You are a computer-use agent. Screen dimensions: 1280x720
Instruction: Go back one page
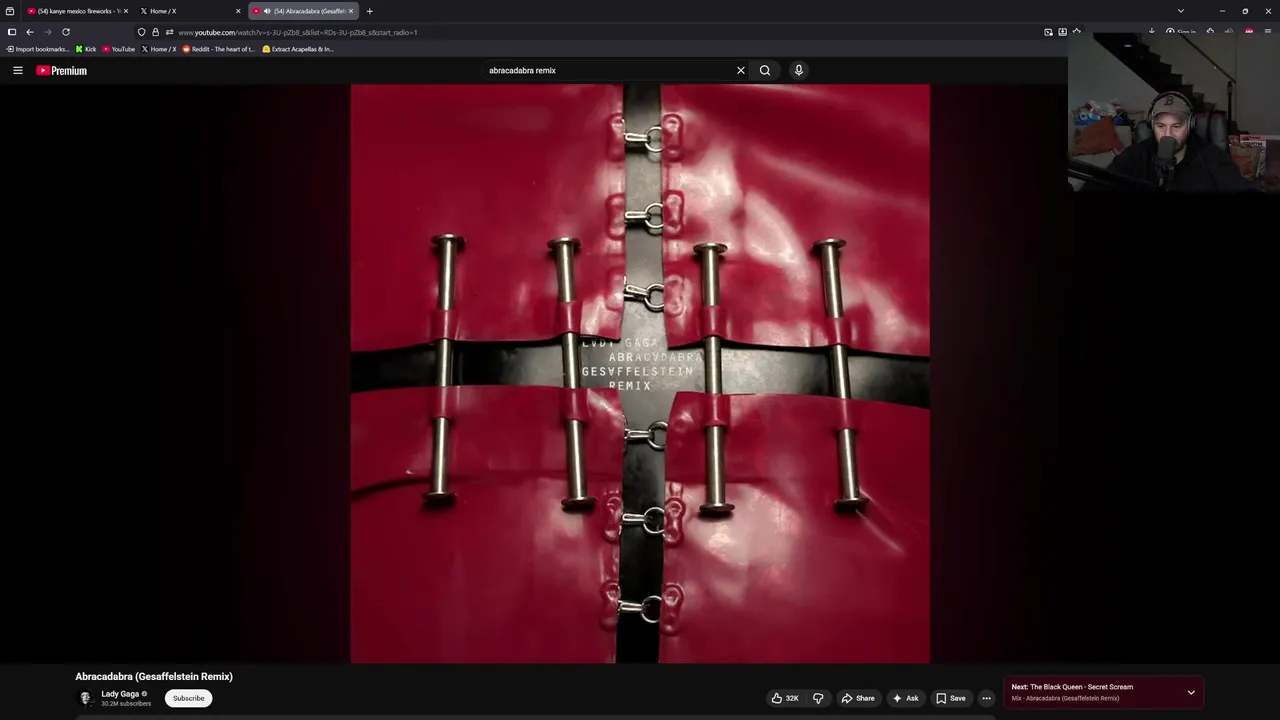coord(30,32)
